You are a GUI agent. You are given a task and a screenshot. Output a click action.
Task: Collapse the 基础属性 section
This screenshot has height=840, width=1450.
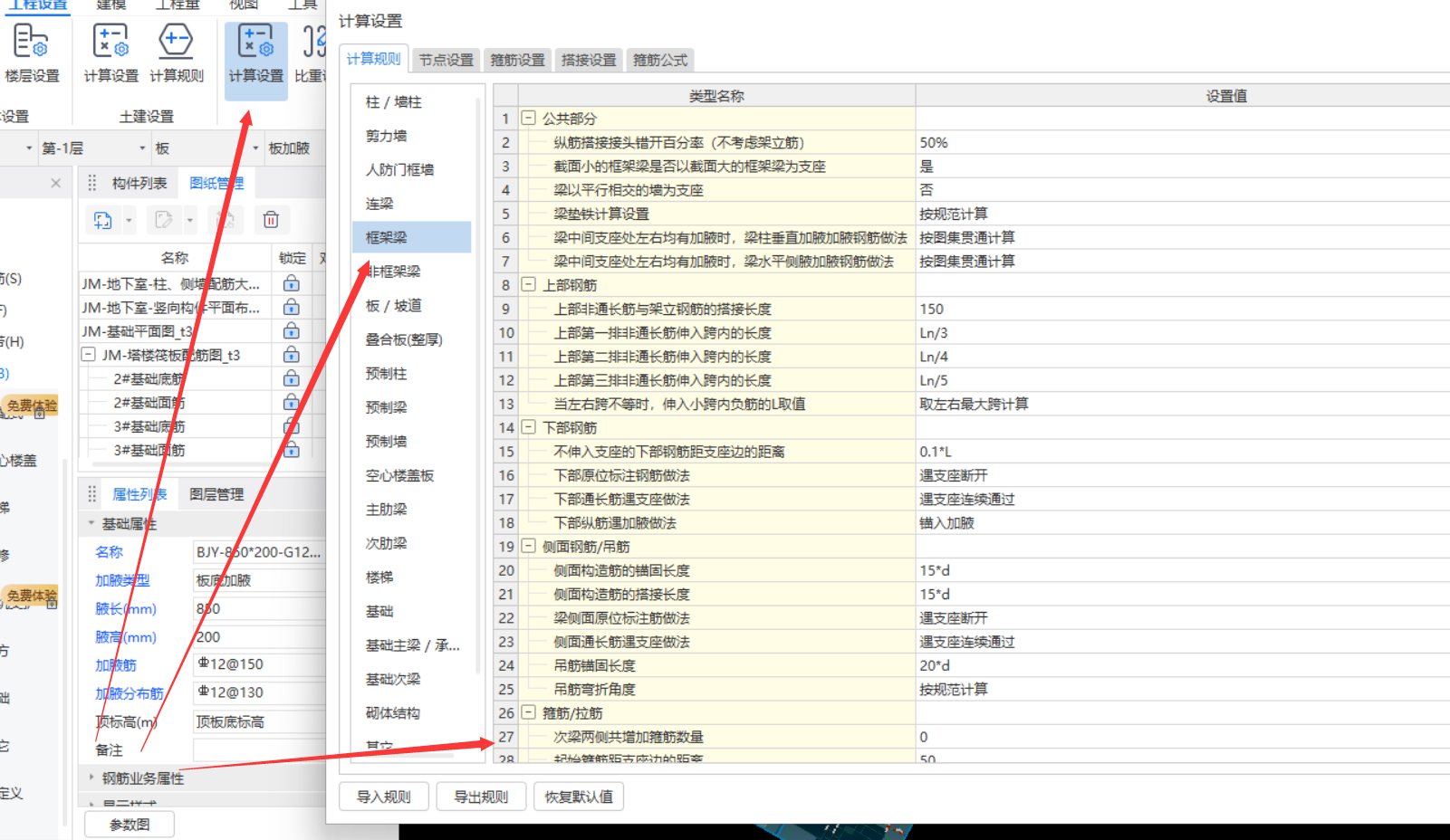tap(91, 523)
